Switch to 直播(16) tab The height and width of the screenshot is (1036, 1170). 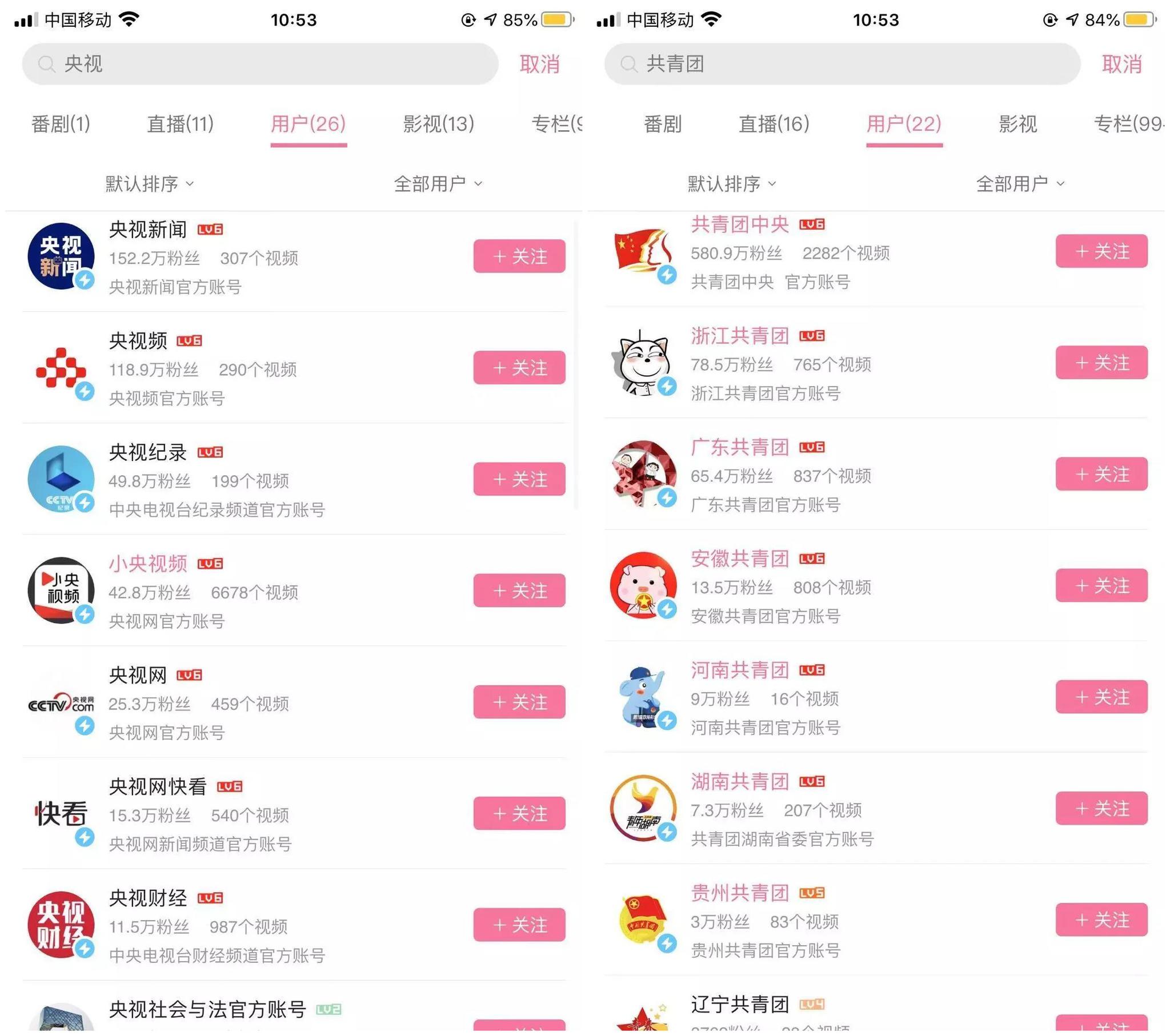pyautogui.click(x=774, y=123)
